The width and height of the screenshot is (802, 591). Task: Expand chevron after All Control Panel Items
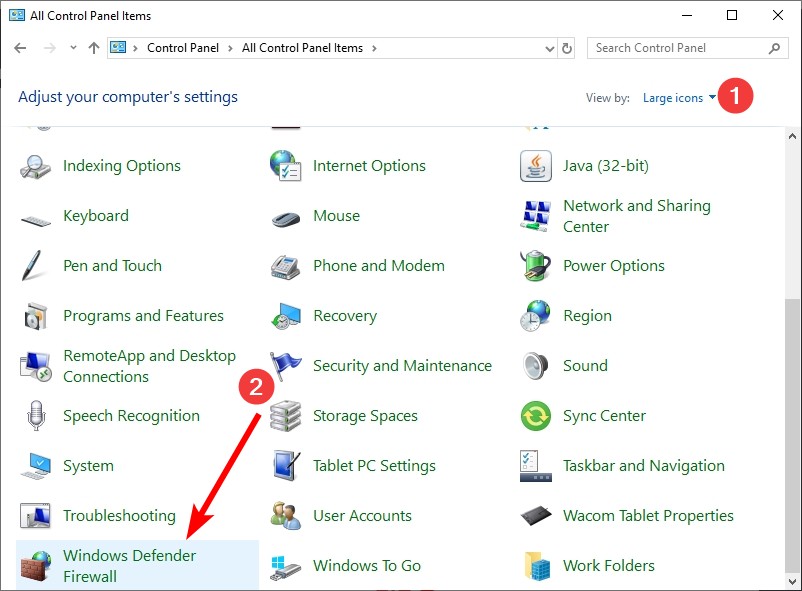point(374,48)
